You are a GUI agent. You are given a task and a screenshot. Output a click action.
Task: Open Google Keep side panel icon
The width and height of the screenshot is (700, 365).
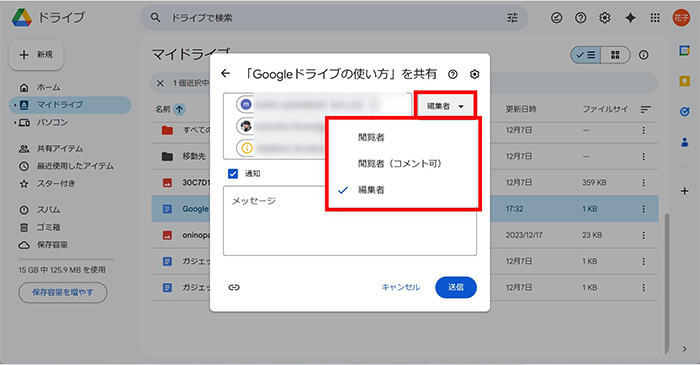point(684,81)
